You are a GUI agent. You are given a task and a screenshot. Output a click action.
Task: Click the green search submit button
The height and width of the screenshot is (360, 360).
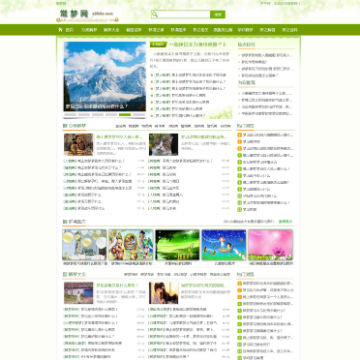218,14
